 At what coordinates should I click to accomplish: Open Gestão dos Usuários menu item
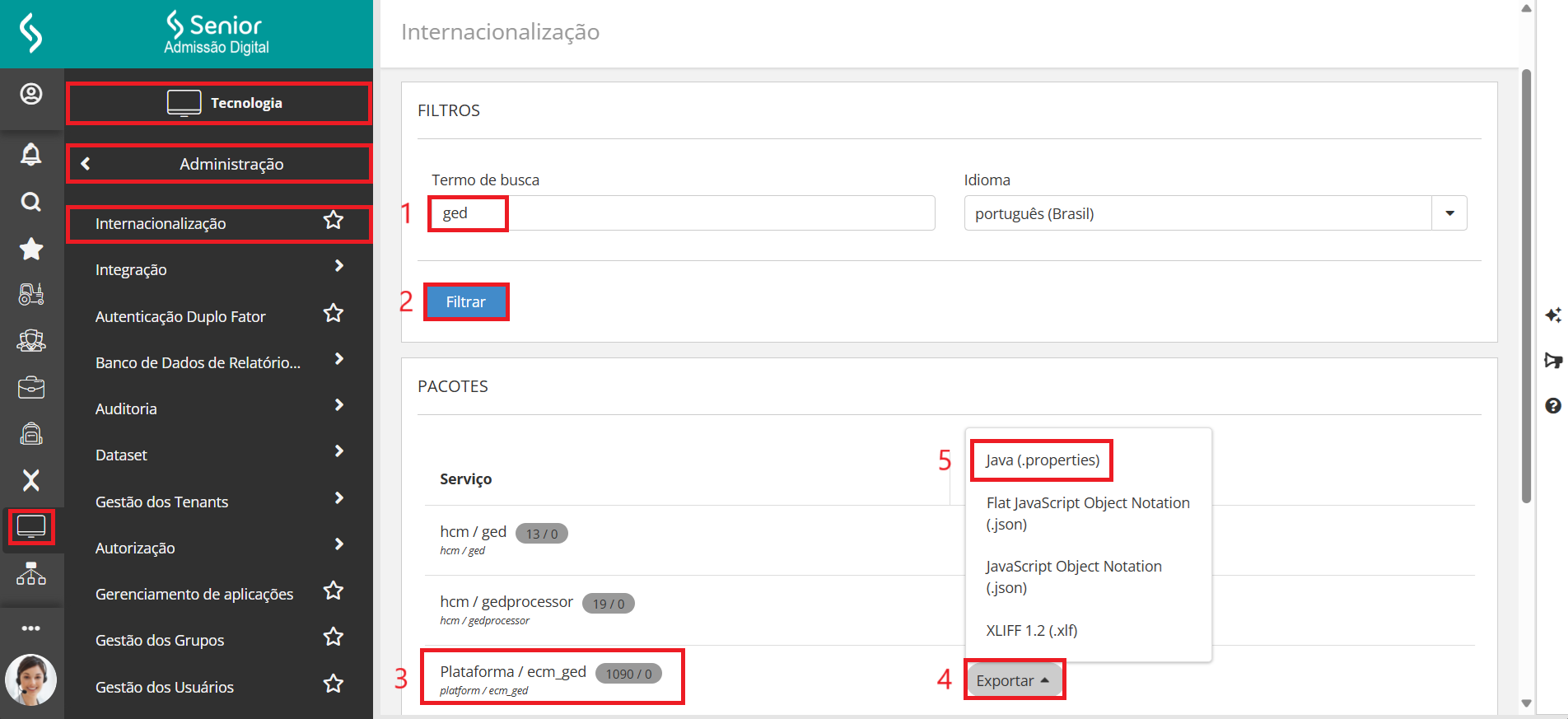(165, 687)
